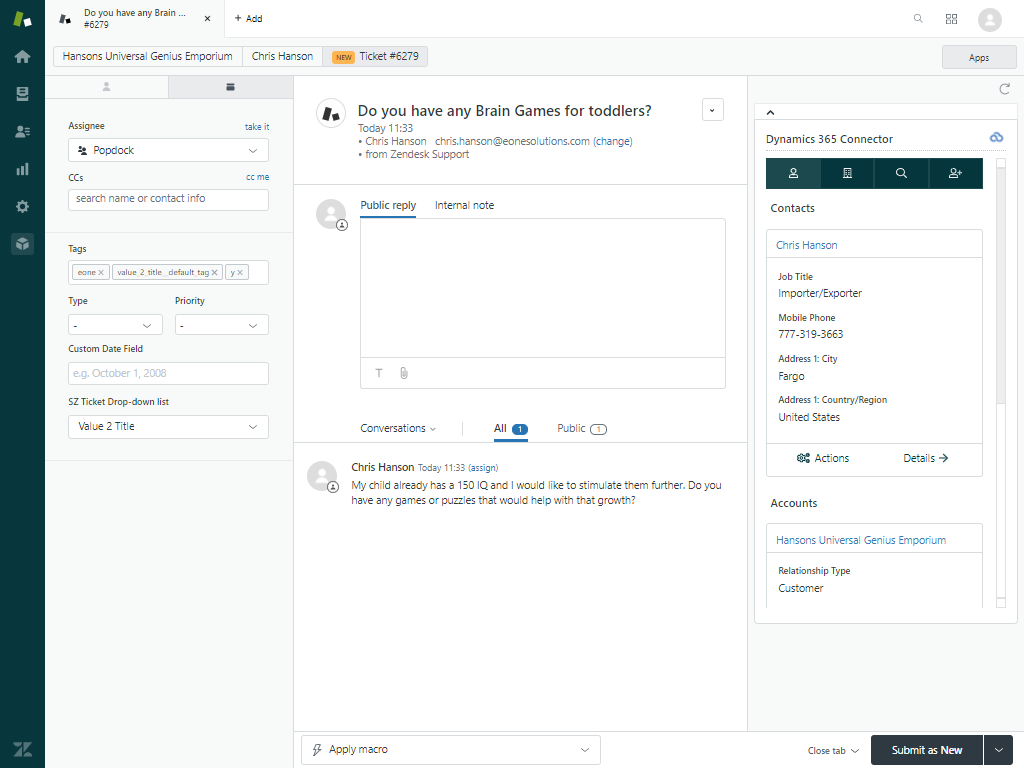Open the Admin settings gear in the sidebar
The width and height of the screenshot is (1024, 768).
click(22, 206)
